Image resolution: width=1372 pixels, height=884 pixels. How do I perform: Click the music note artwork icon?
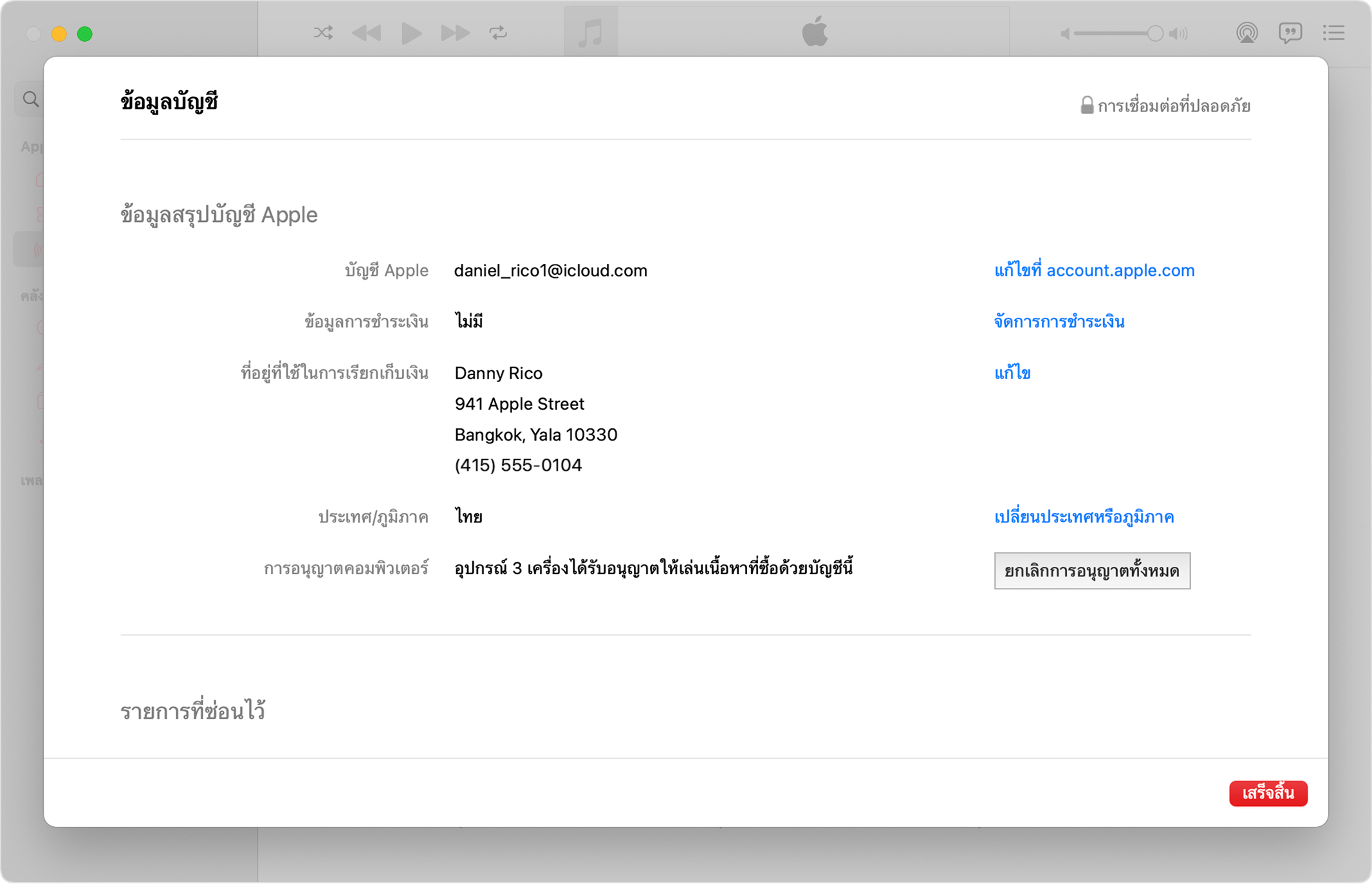(x=591, y=32)
